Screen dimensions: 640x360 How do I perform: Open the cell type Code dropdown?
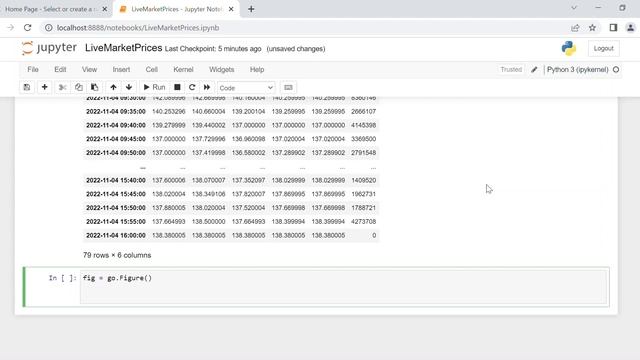coord(246,88)
